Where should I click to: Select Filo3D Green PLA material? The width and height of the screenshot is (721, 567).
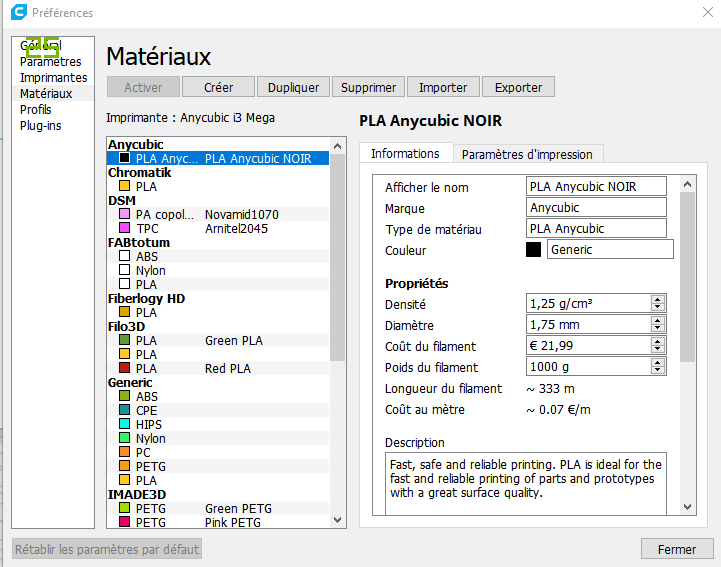click(218, 340)
